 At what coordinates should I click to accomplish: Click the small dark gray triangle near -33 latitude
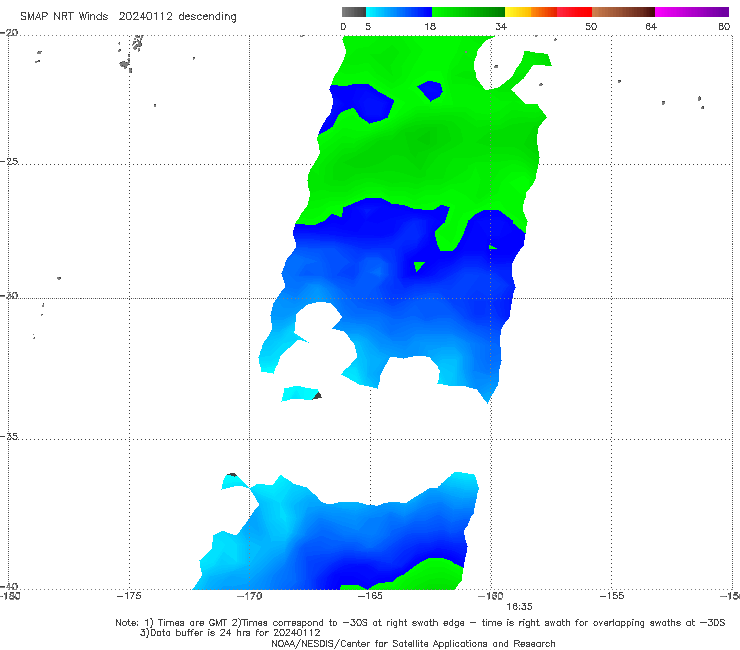[x=318, y=396]
